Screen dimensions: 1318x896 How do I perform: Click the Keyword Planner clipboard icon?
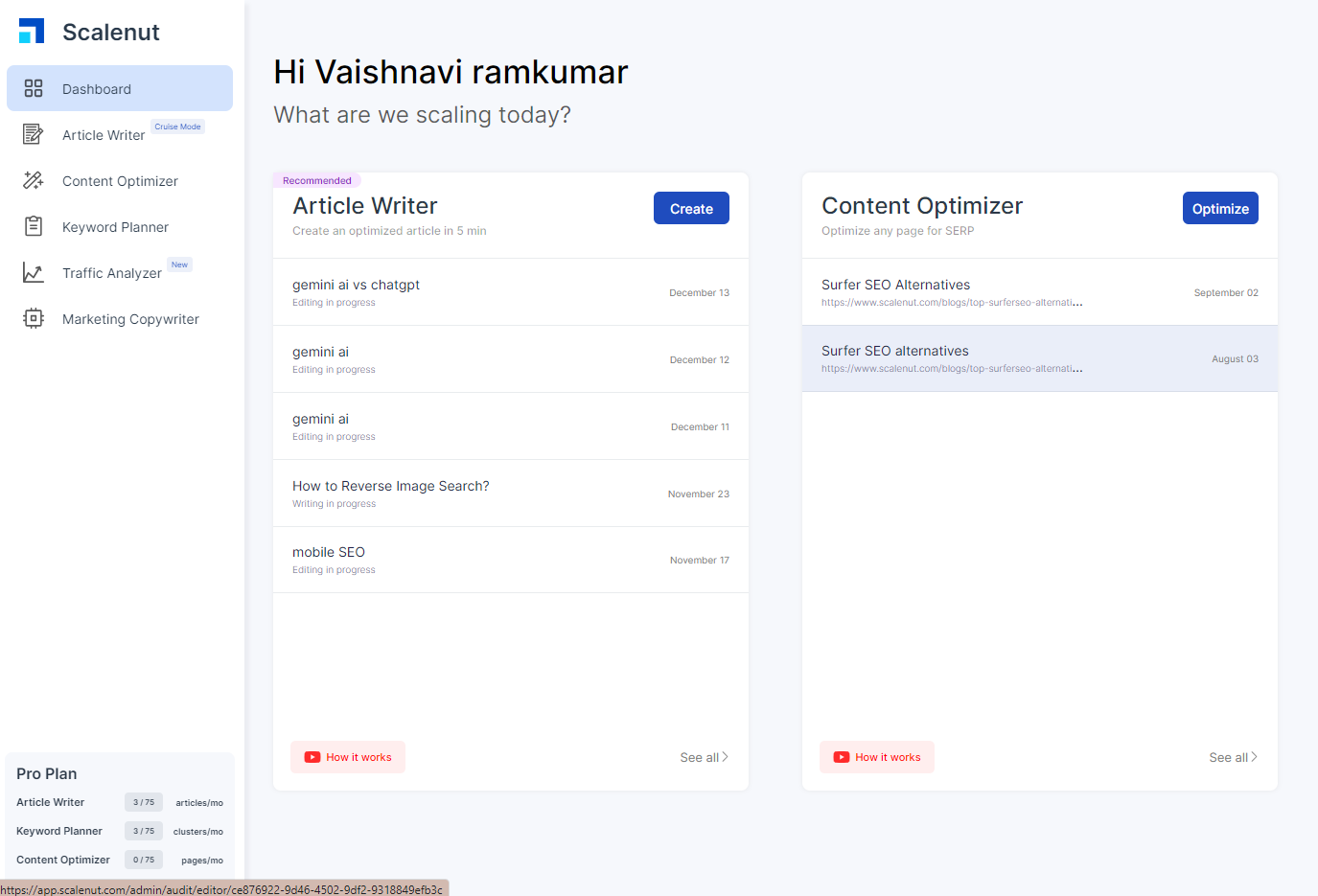[34, 226]
